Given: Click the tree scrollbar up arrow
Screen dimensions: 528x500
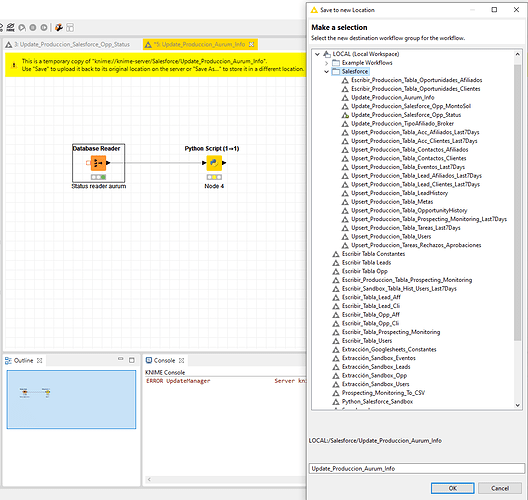Looking at the screenshot, I should pos(518,54).
